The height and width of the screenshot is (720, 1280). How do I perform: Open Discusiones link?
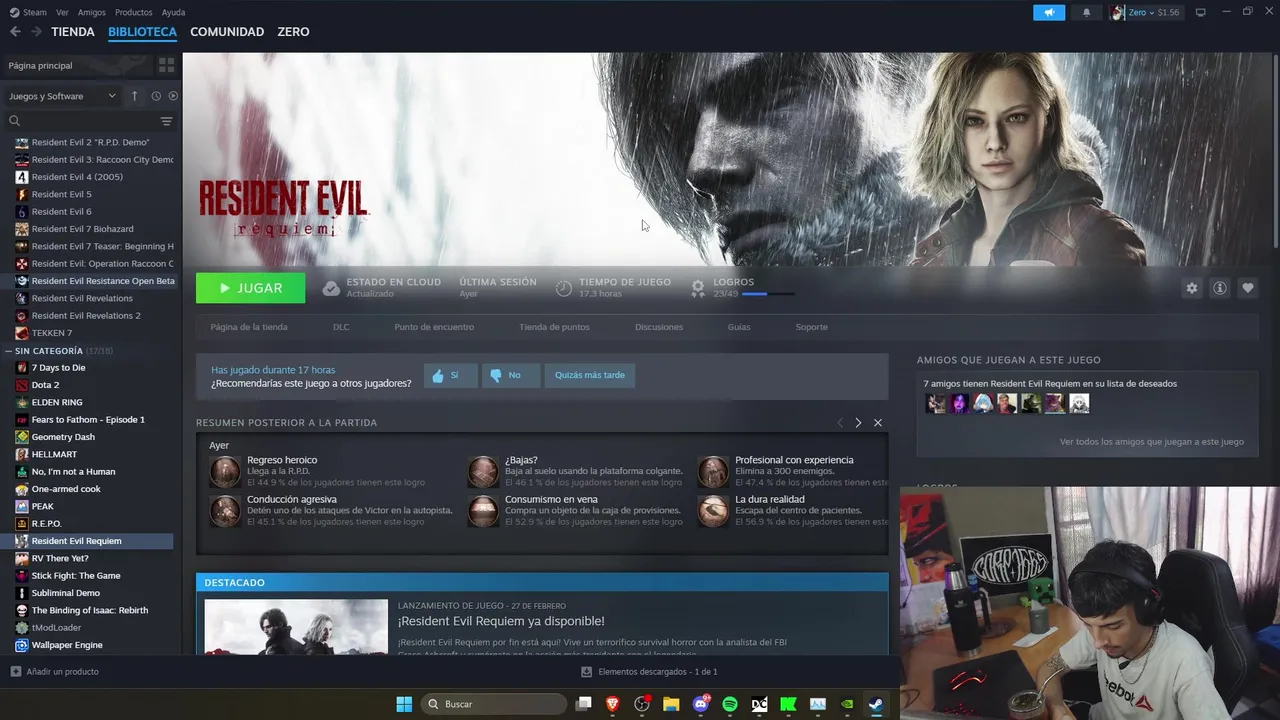[x=659, y=327]
